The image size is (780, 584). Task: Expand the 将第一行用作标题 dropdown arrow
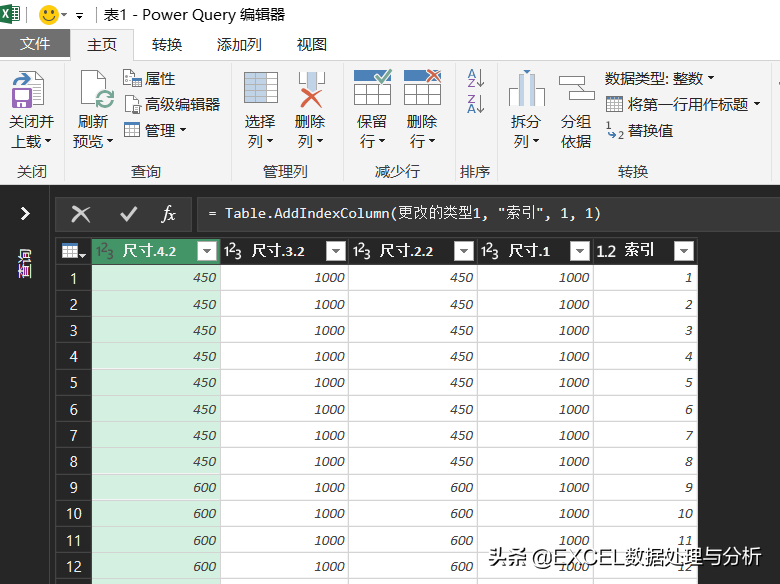pyautogui.click(x=757, y=104)
